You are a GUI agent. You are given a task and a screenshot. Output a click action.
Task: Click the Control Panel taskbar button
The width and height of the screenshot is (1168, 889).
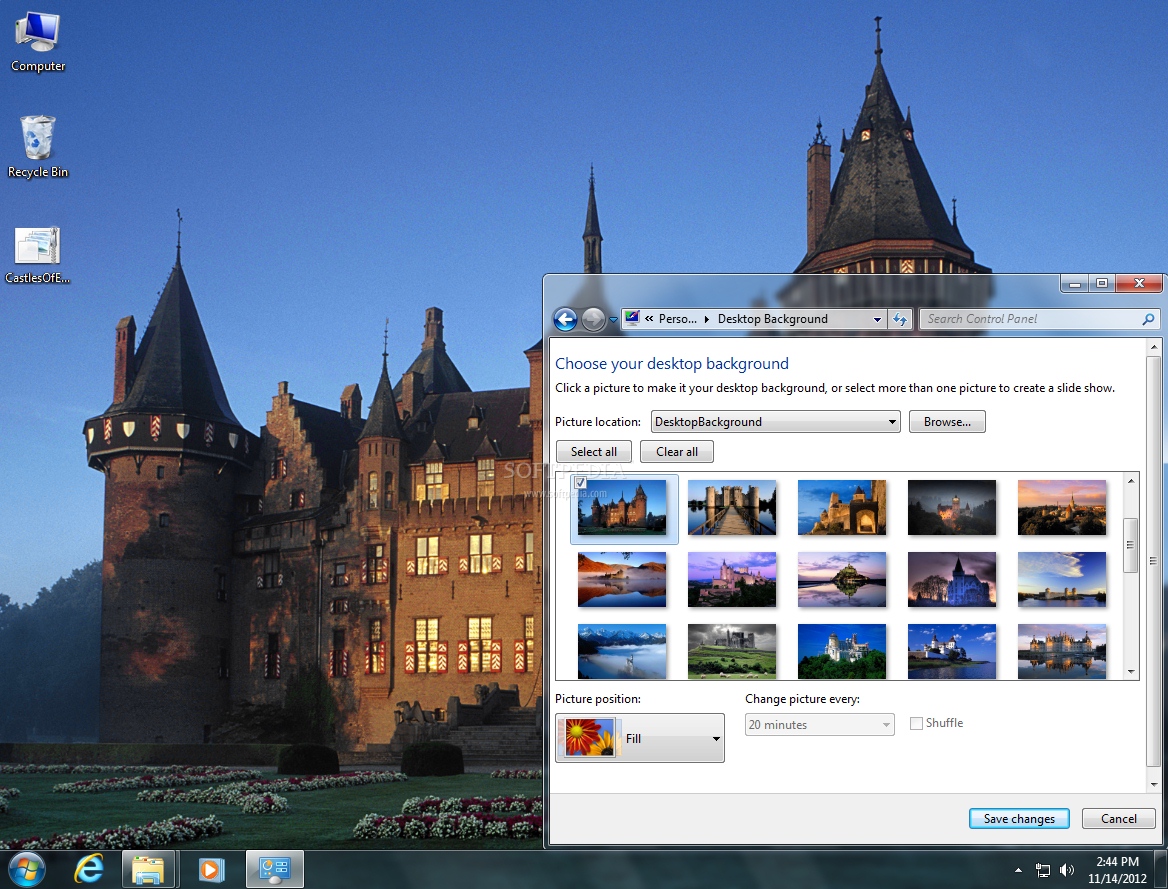coord(275,869)
